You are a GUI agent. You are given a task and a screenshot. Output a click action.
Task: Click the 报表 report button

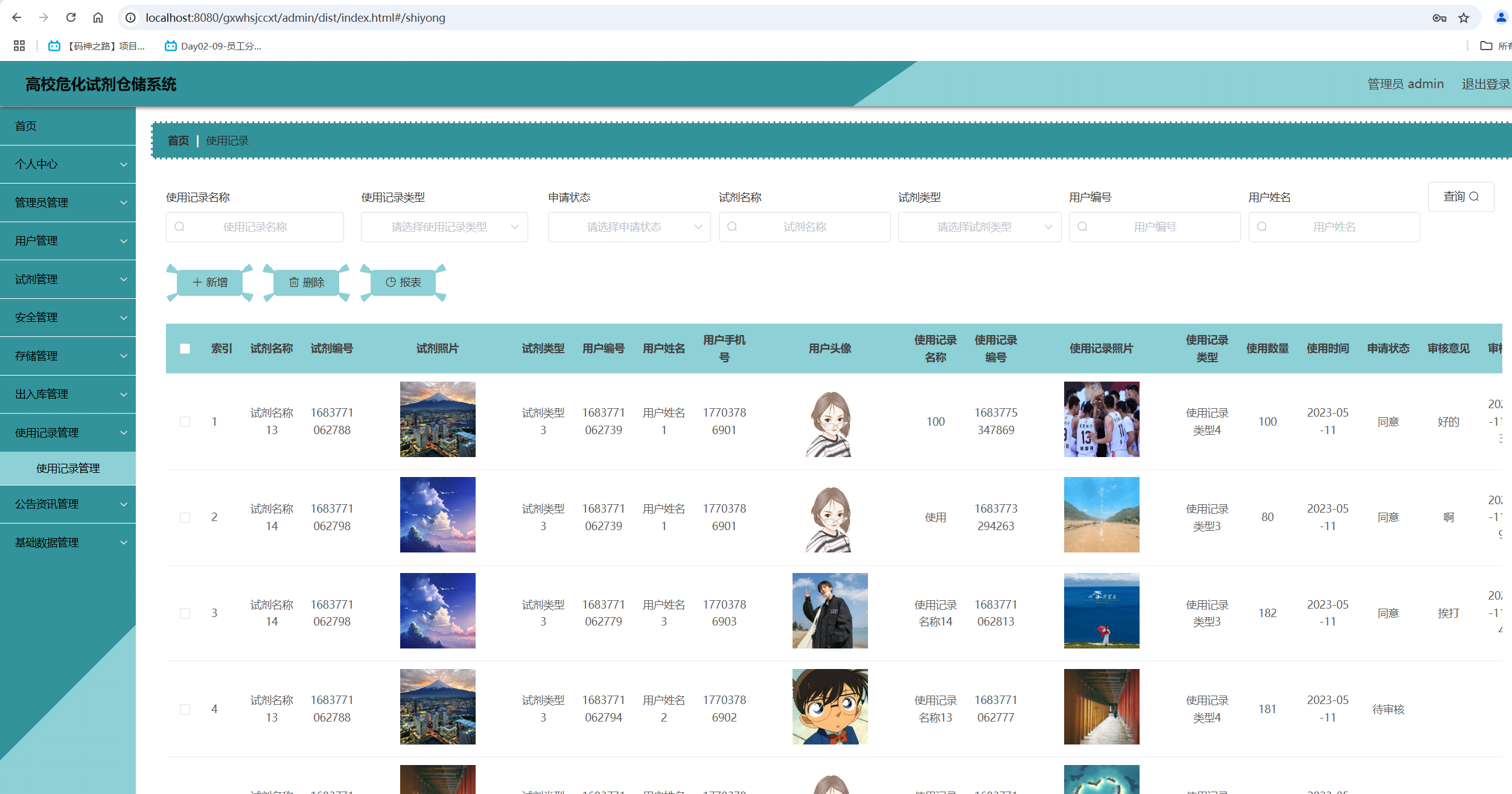[403, 283]
